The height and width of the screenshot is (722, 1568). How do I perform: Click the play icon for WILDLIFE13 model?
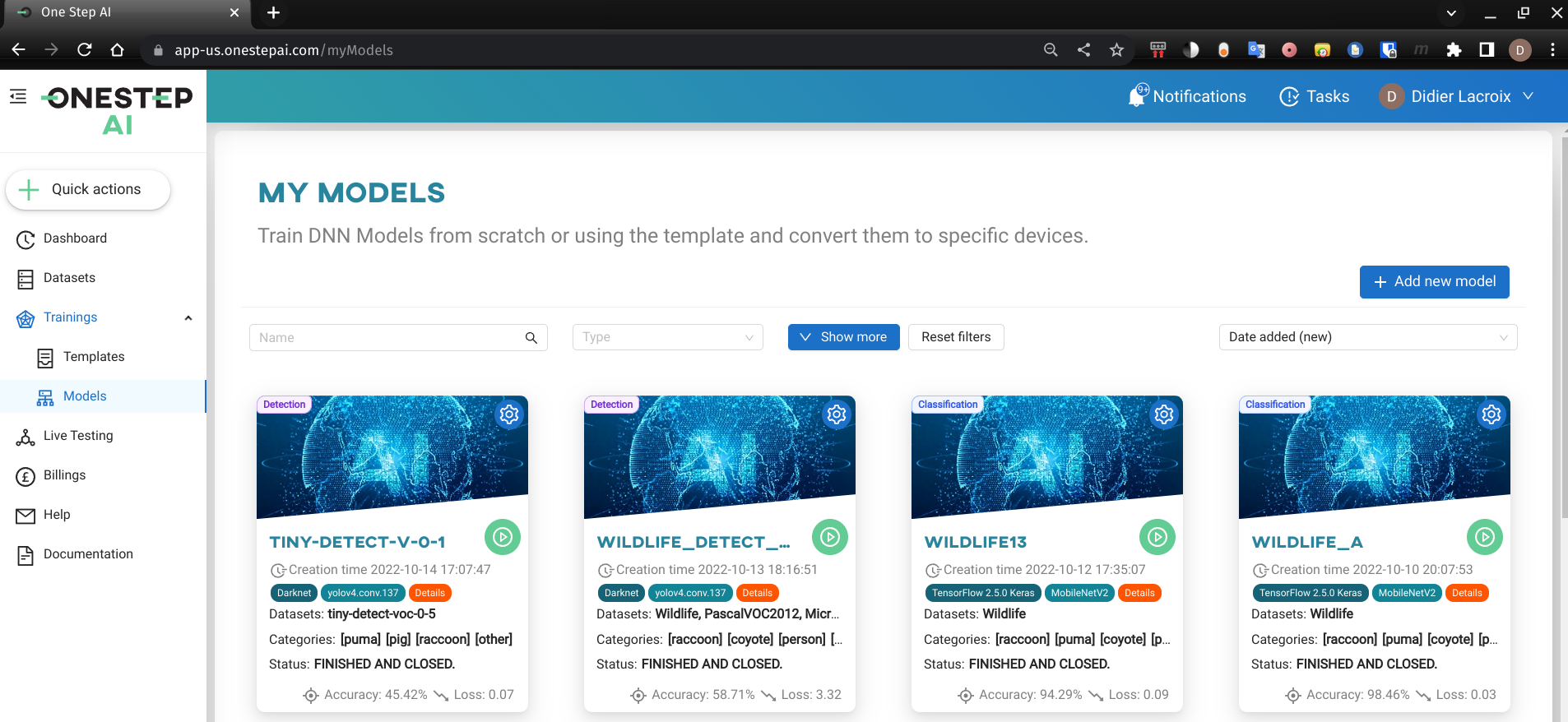1157,537
